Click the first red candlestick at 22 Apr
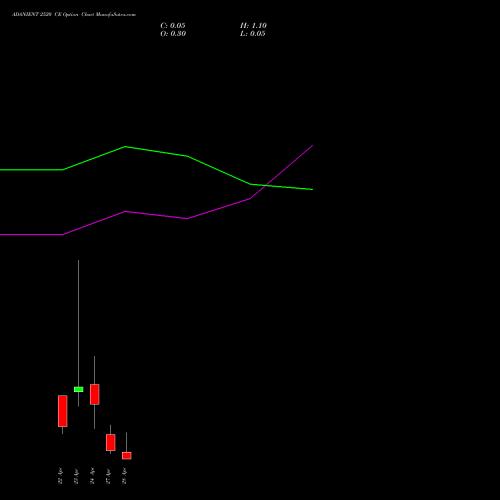 point(62,411)
